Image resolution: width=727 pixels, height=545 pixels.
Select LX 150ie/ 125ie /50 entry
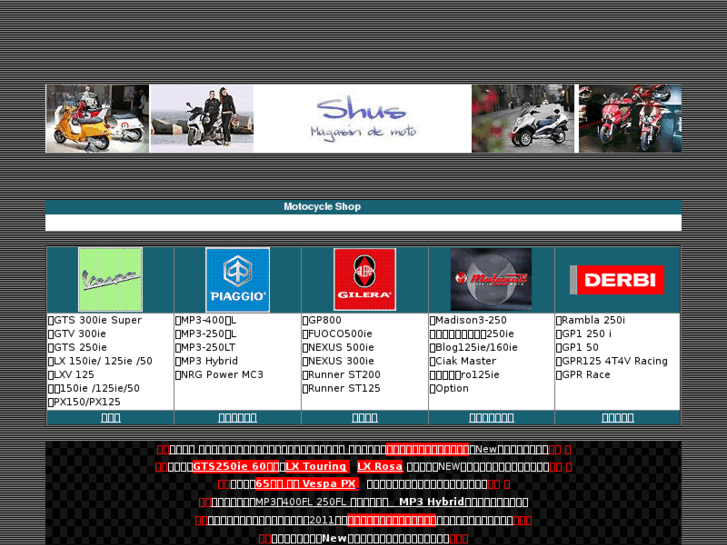[x=100, y=361]
